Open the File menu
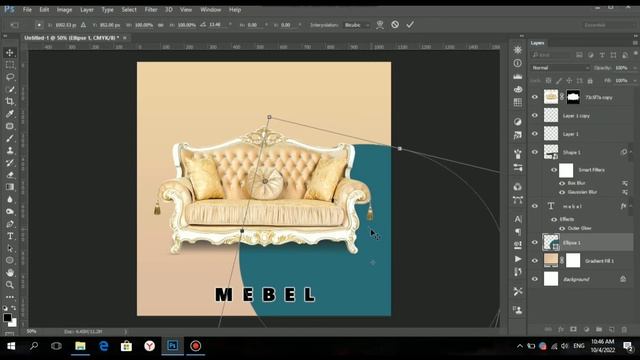Viewport: 640px width, 360px height. point(27,9)
